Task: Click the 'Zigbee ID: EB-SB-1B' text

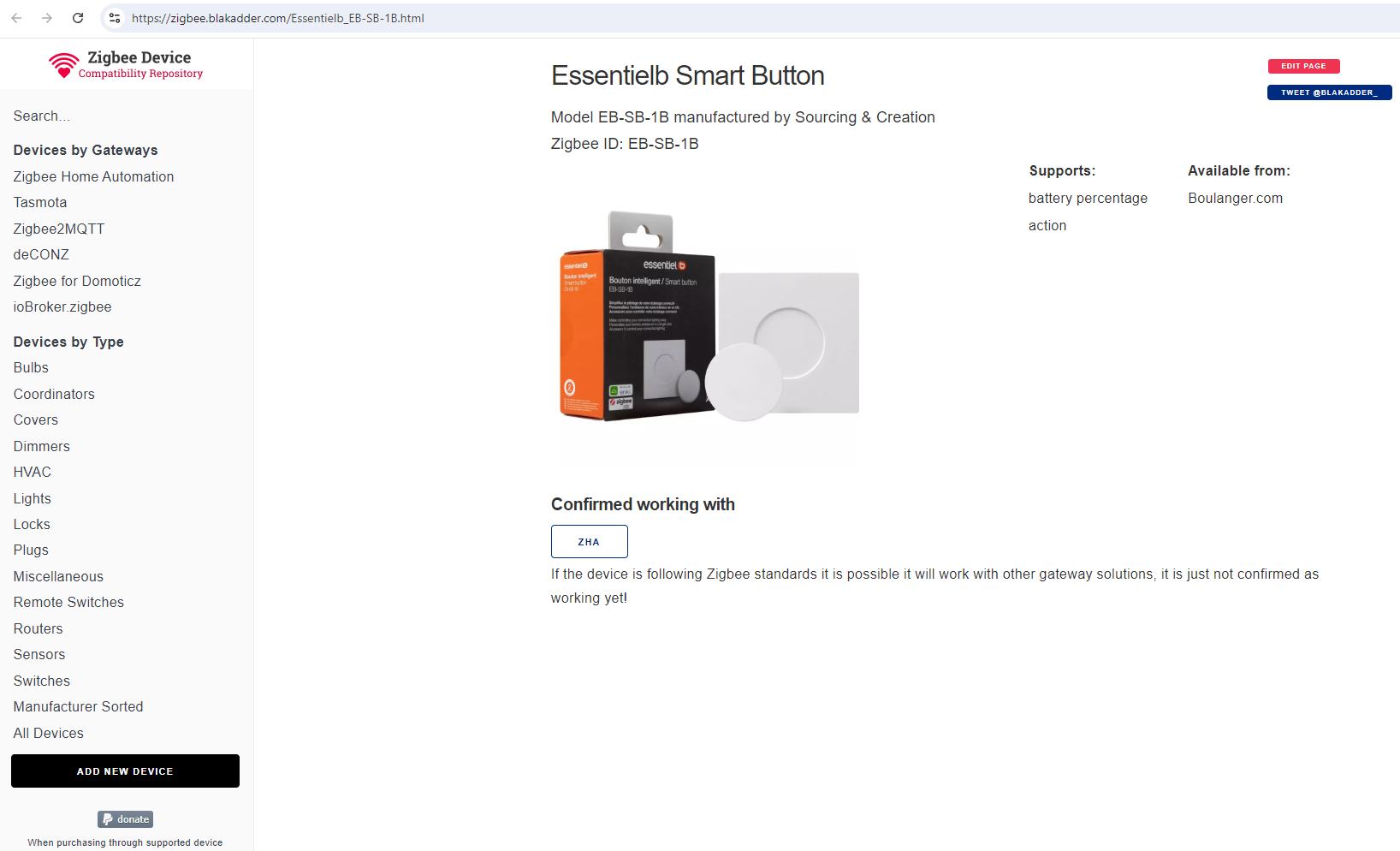Action: pos(625,144)
